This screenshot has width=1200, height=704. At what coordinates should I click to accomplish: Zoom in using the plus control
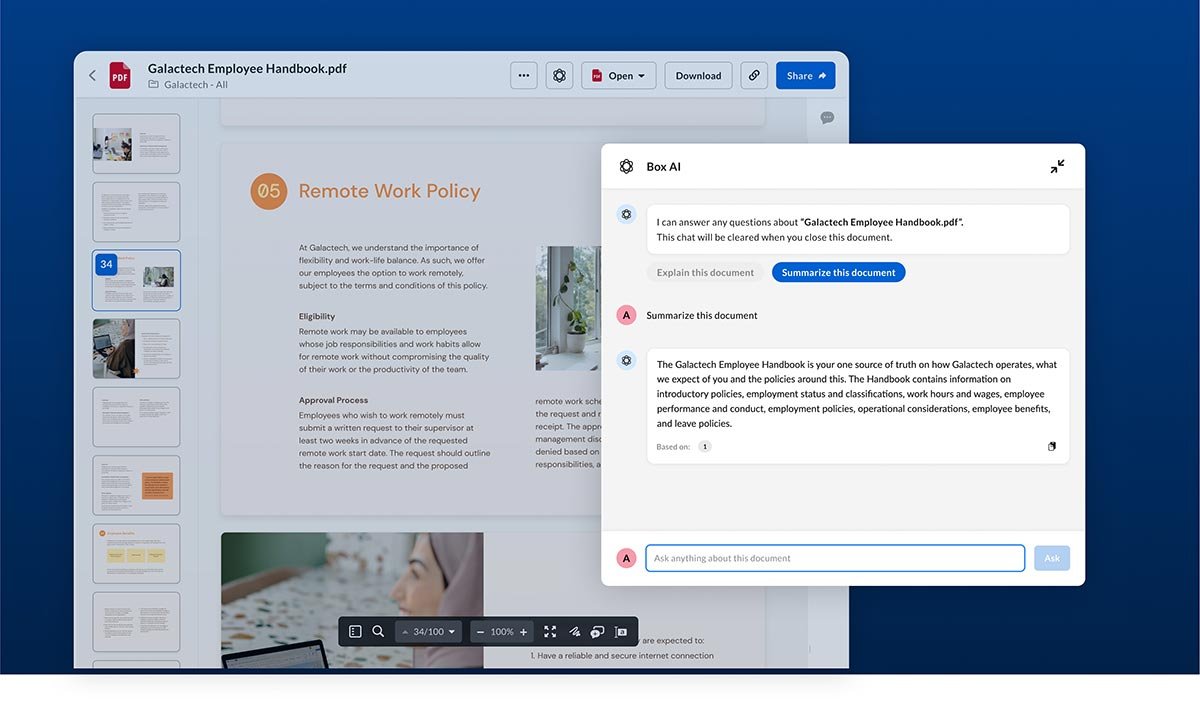point(524,631)
